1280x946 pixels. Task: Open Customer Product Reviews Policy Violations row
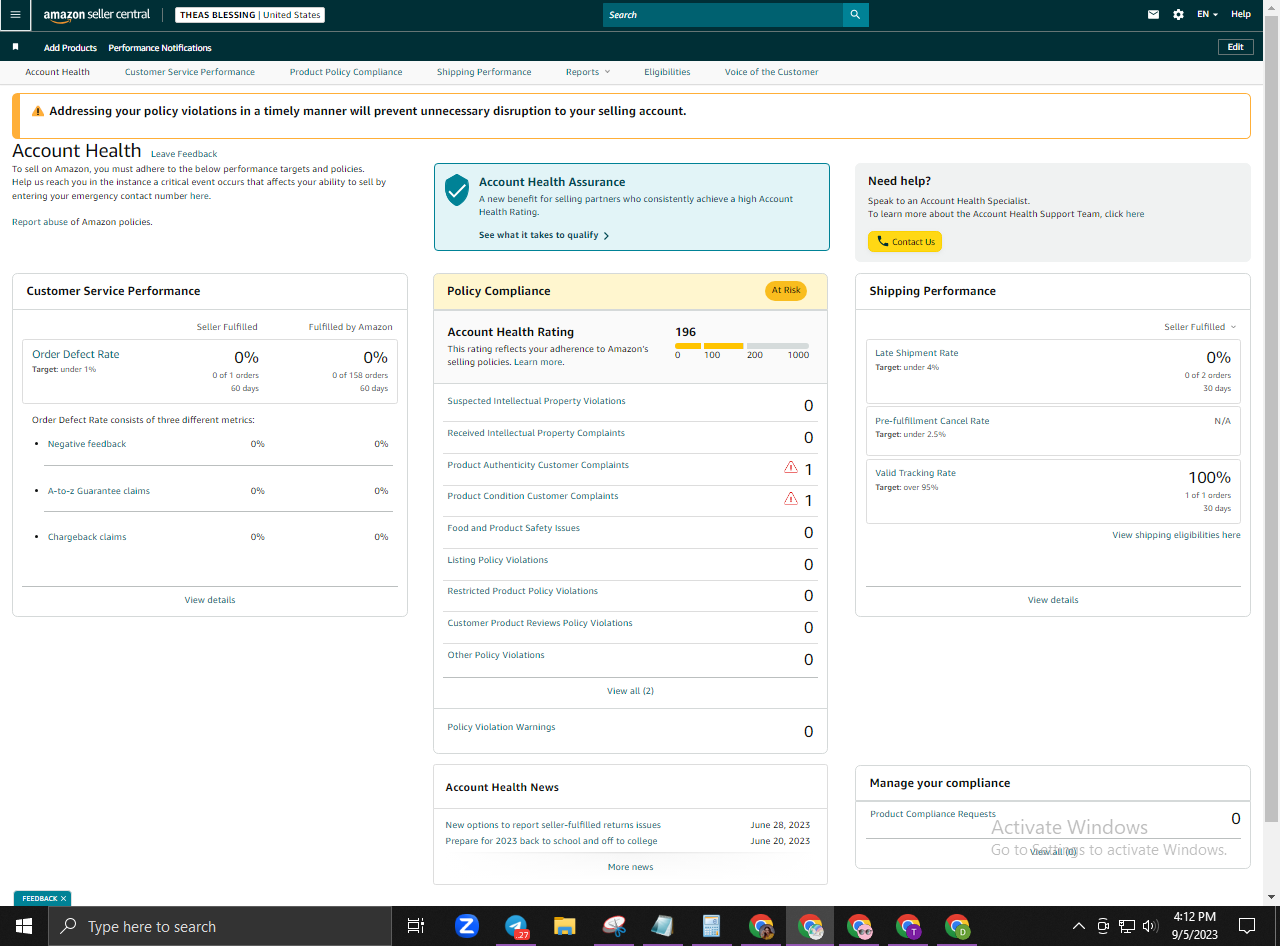(x=630, y=625)
